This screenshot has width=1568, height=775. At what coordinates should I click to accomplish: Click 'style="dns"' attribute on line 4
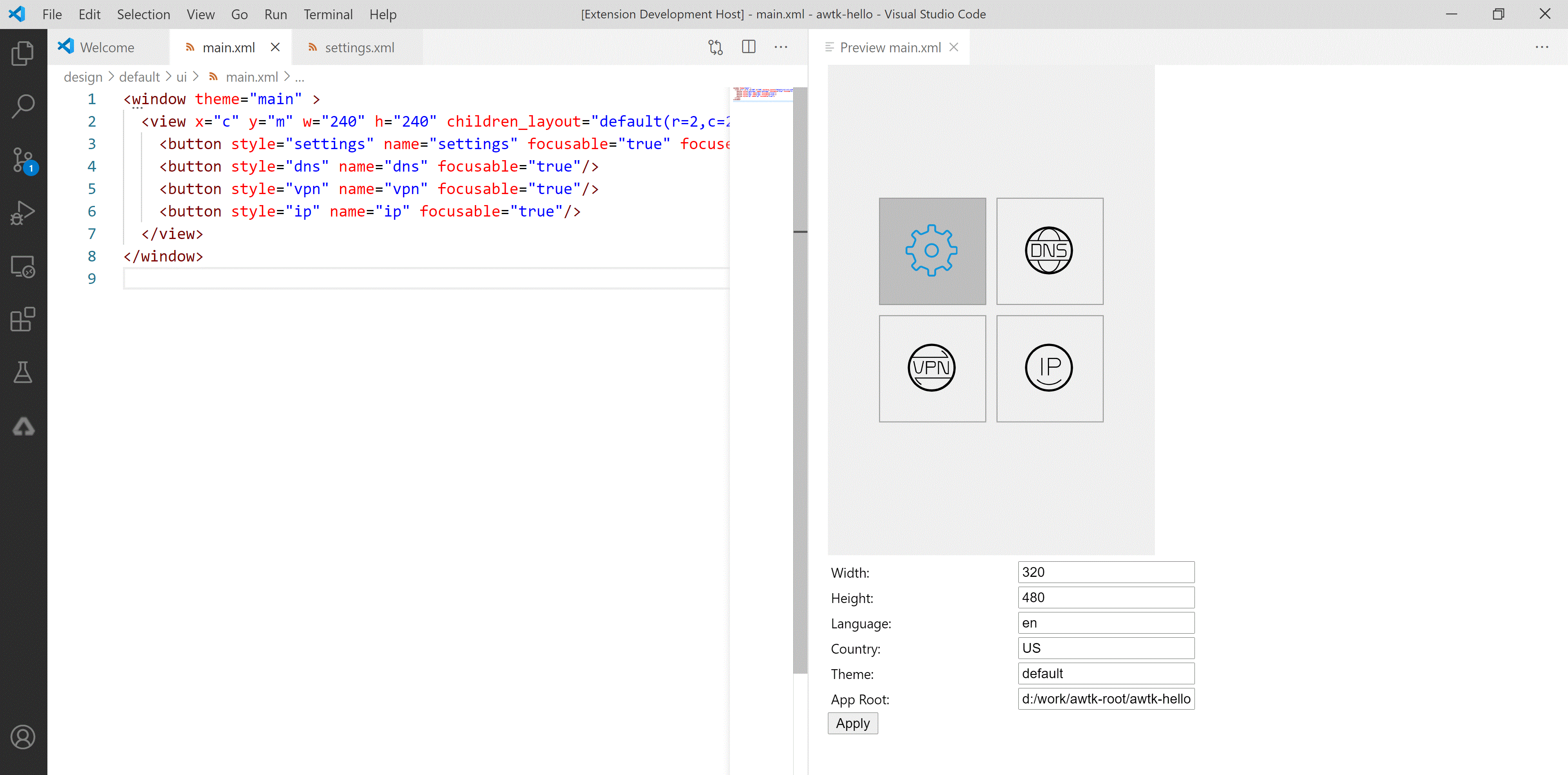(x=280, y=167)
